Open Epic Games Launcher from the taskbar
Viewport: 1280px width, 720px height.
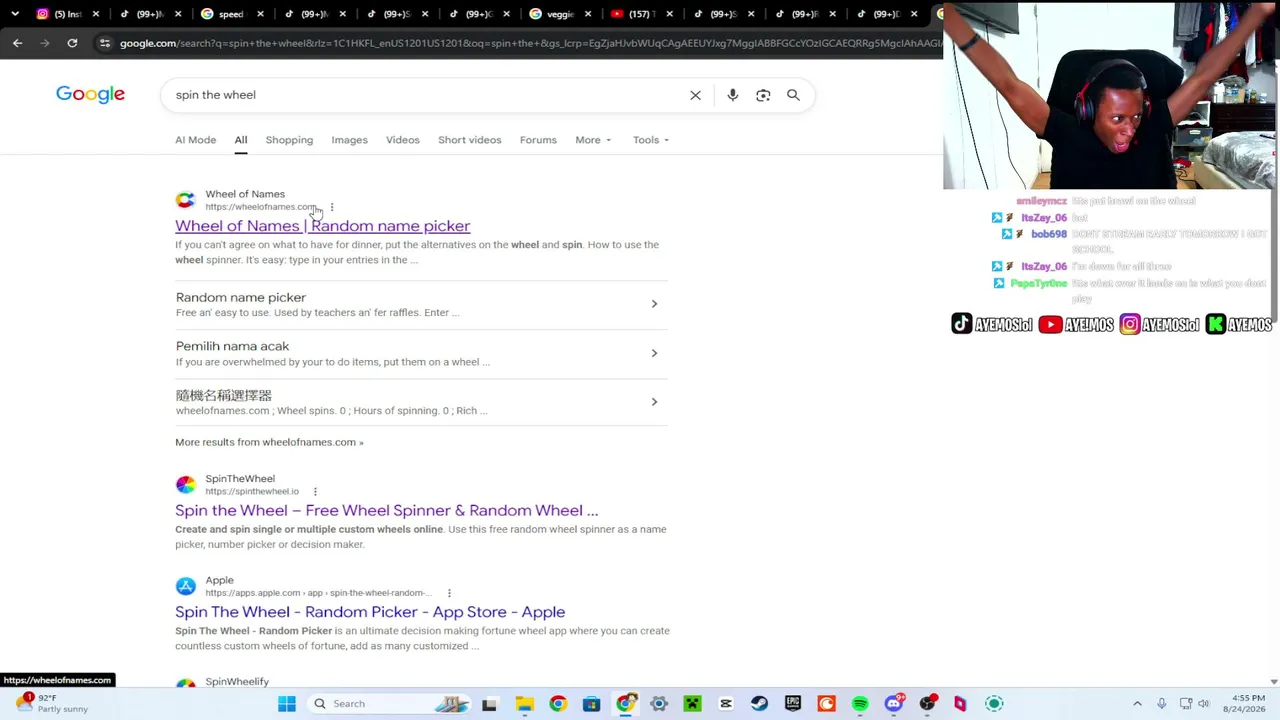point(793,704)
